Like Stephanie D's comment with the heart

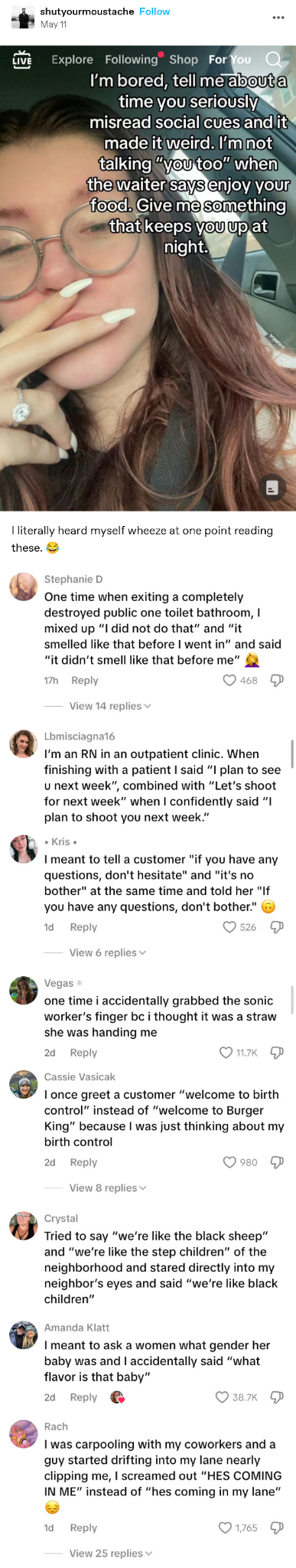point(229,680)
